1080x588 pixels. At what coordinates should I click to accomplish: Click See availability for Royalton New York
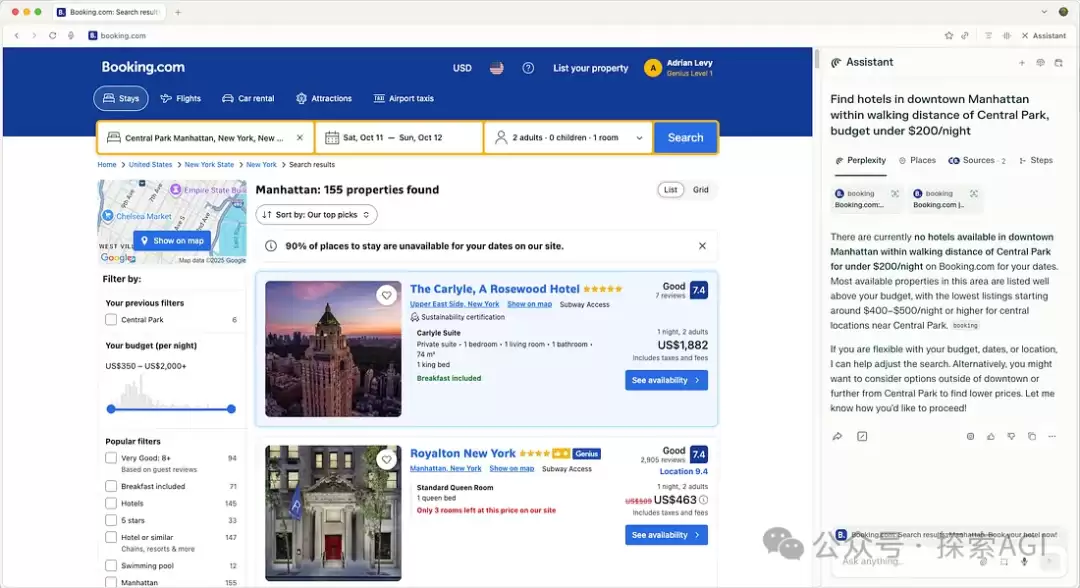(666, 535)
